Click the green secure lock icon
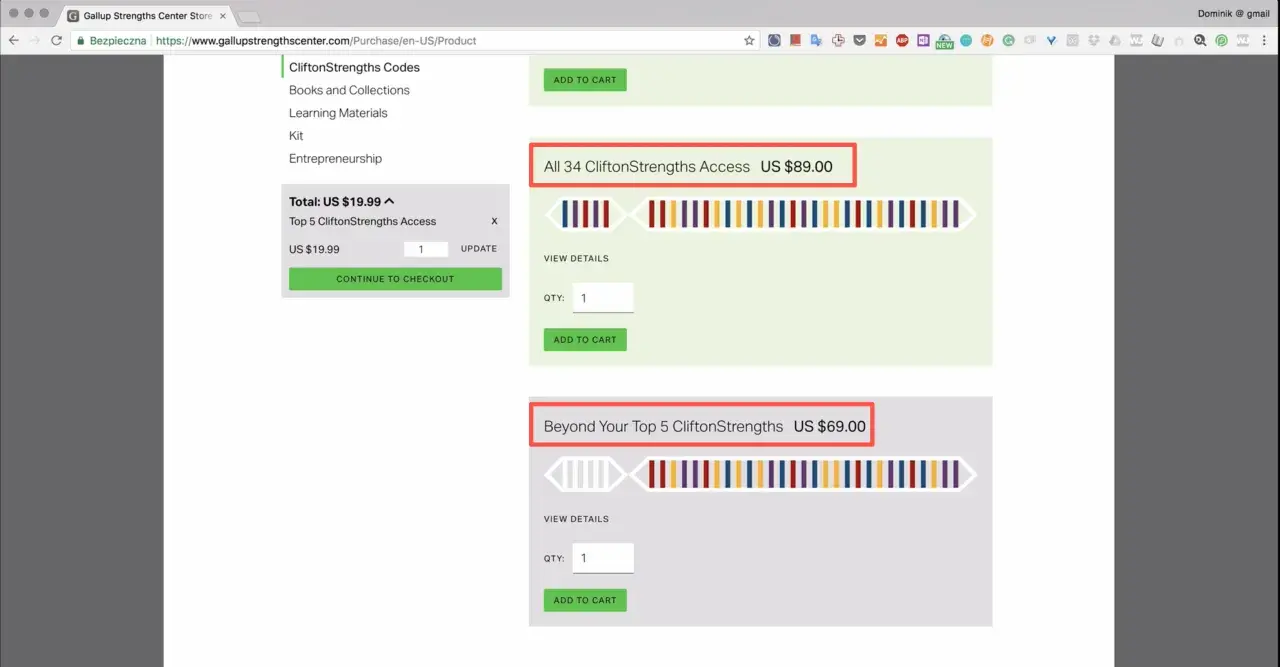The width and height of the screenshot is (1280, 667). point(80,41)
